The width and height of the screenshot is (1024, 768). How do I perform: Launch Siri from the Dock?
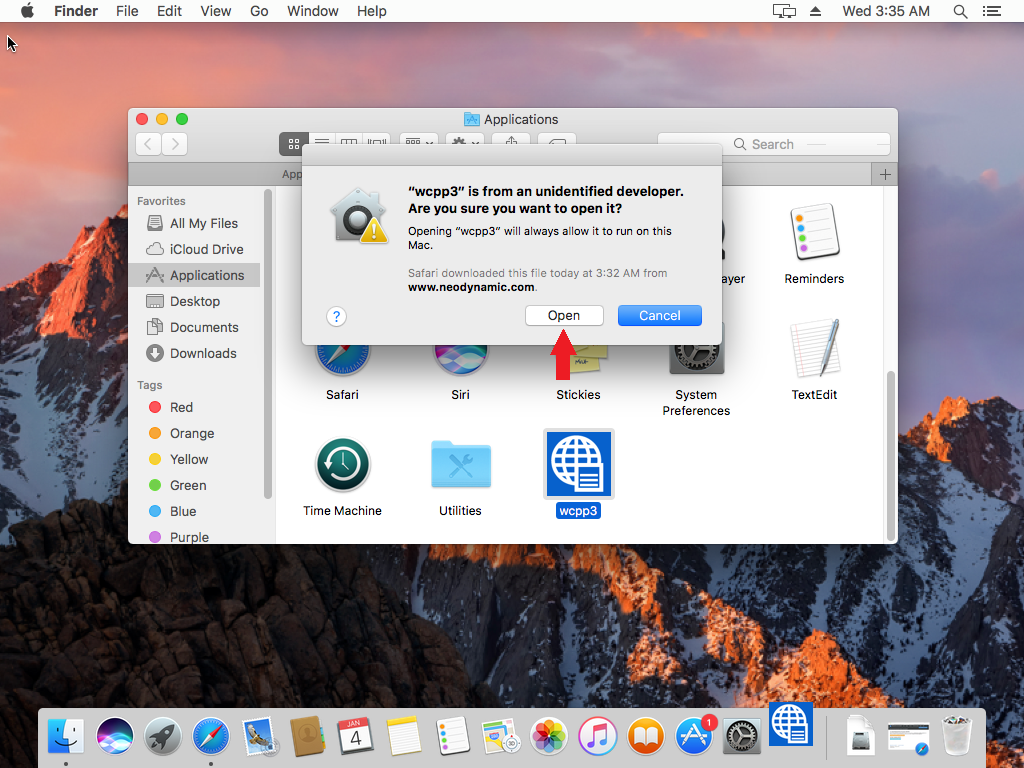pyautogui.click(x=114, y=736)
